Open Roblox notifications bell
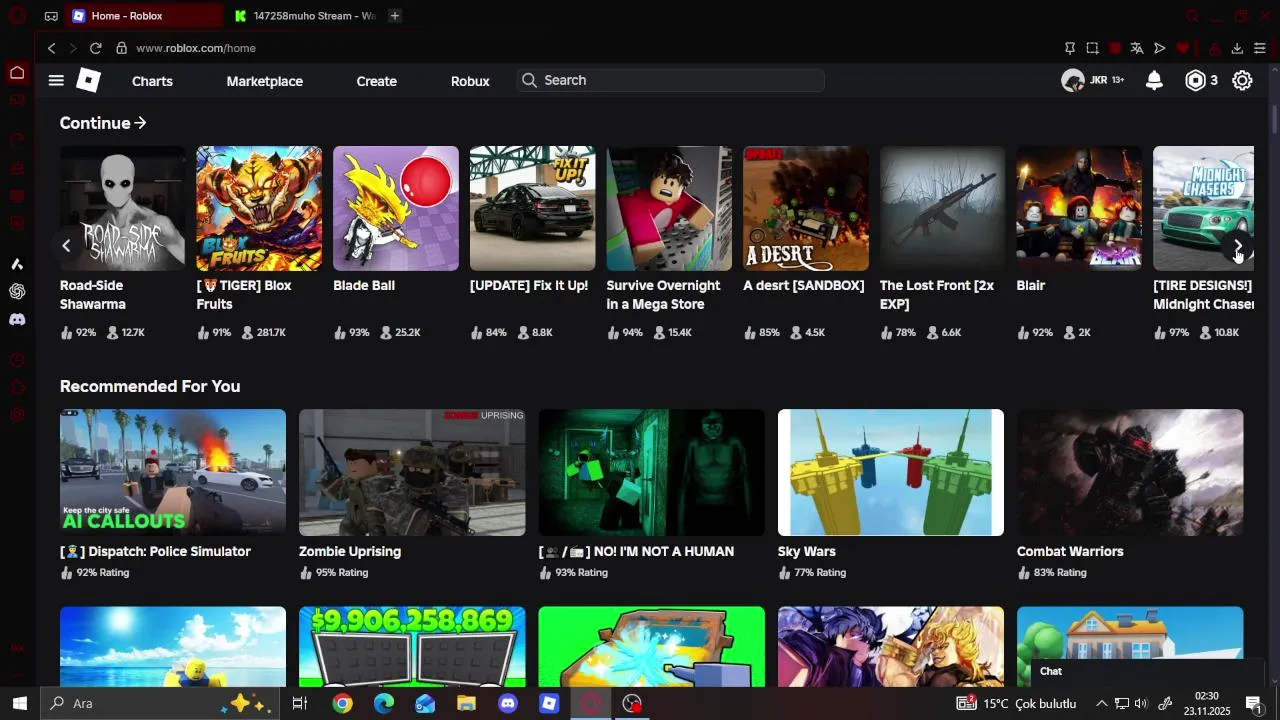This screenshot has height=720, width=1280. coord(1154,81)
